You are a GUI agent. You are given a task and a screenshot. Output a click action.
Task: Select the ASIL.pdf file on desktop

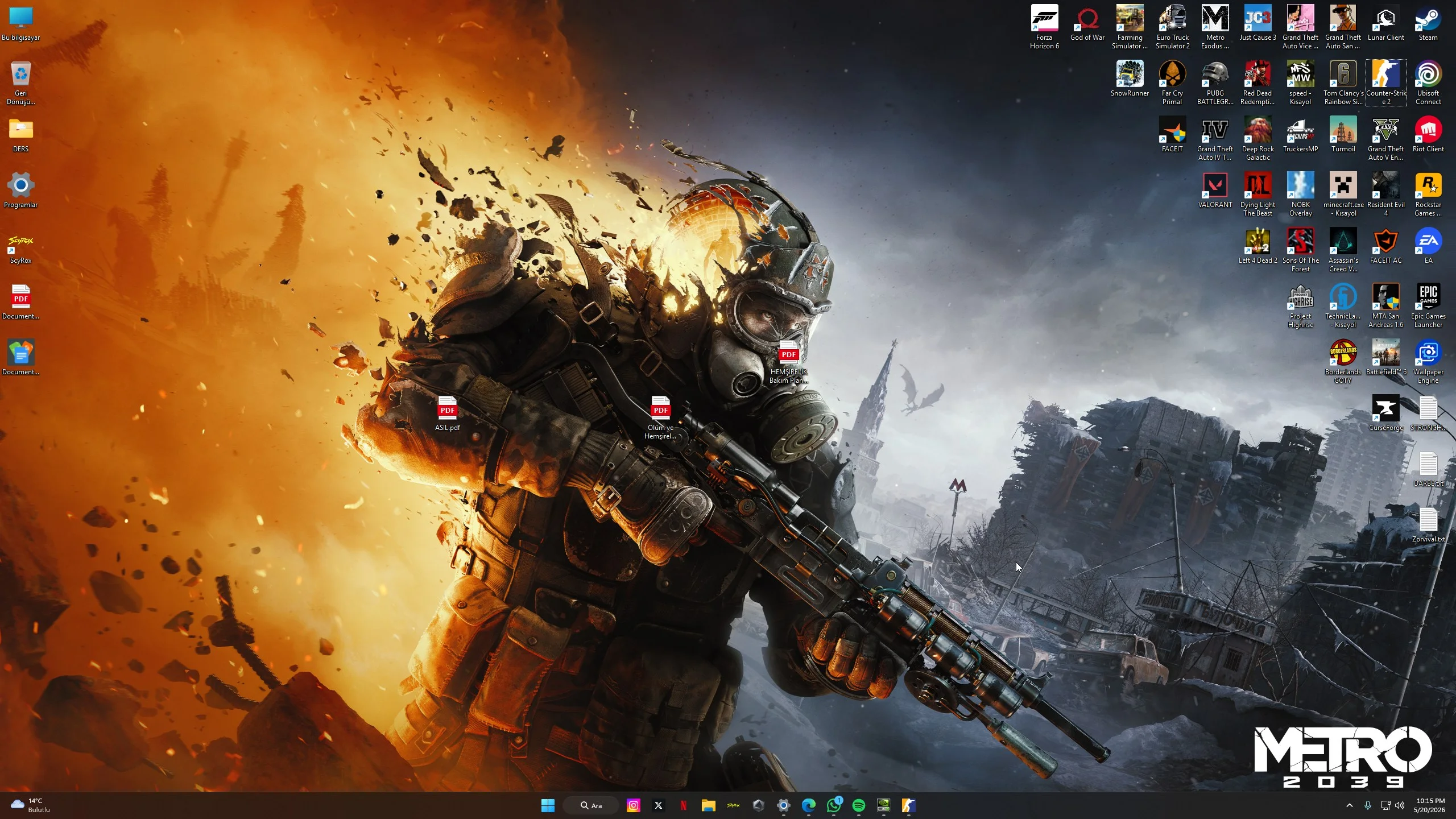point(447,413)
